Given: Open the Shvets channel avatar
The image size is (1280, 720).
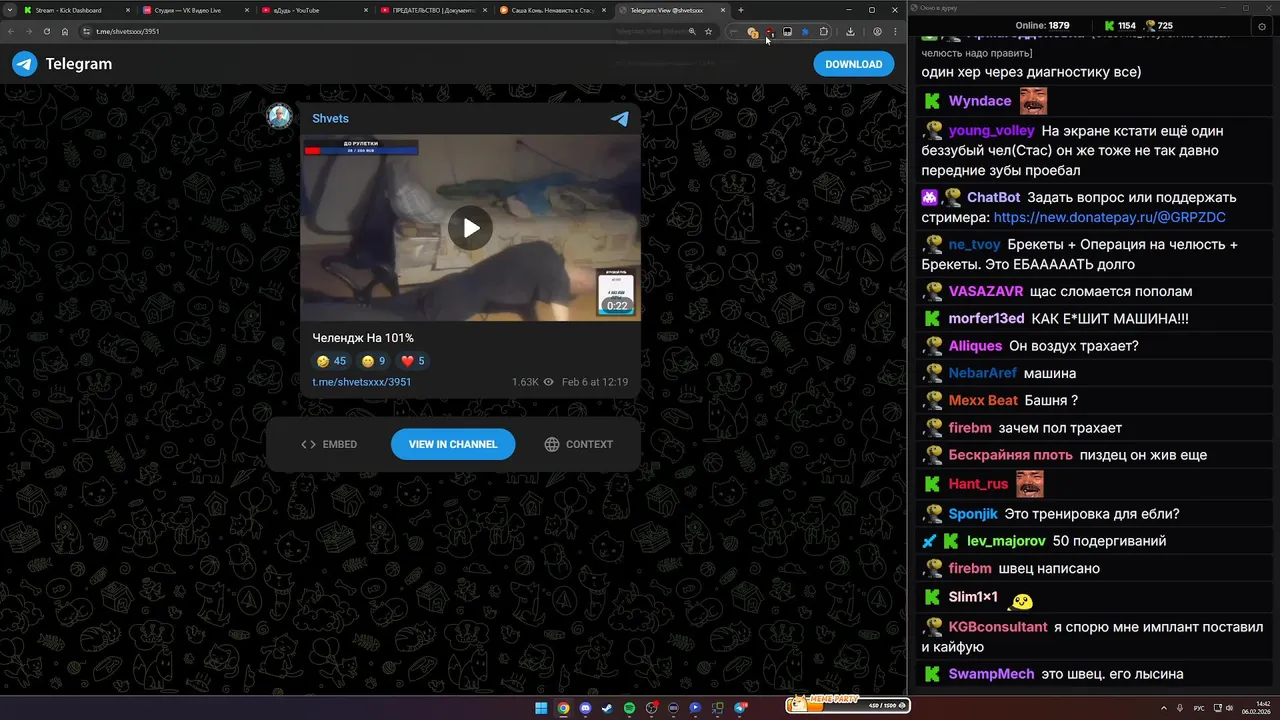Looking at the screenshot, I should 279,116.
